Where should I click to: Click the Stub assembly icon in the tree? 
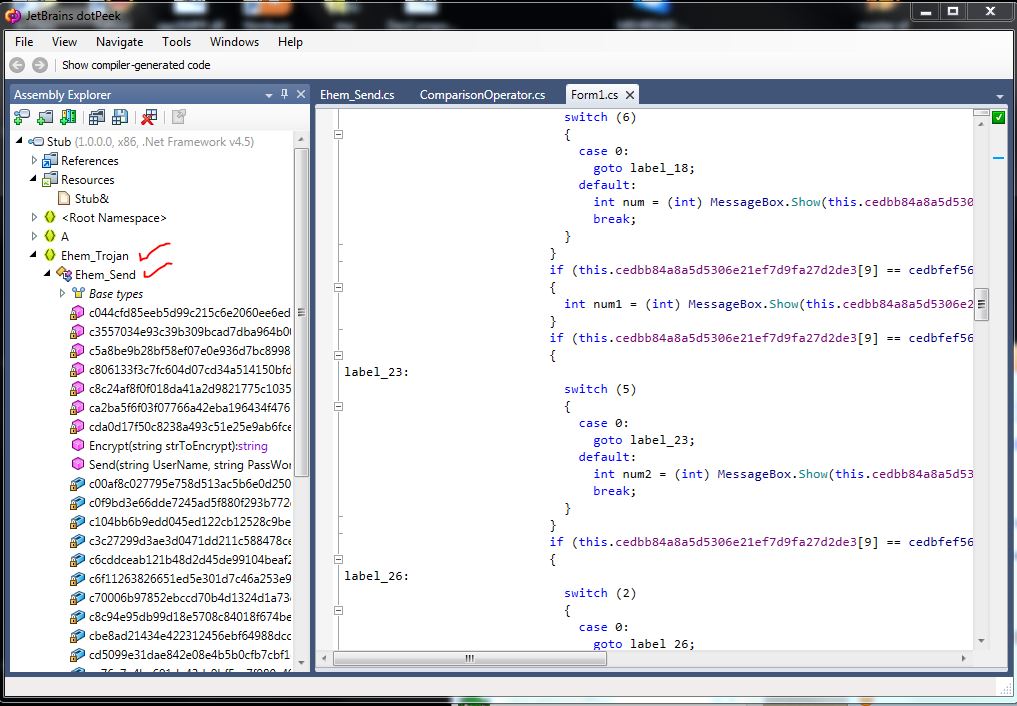[x=36, y=142]
